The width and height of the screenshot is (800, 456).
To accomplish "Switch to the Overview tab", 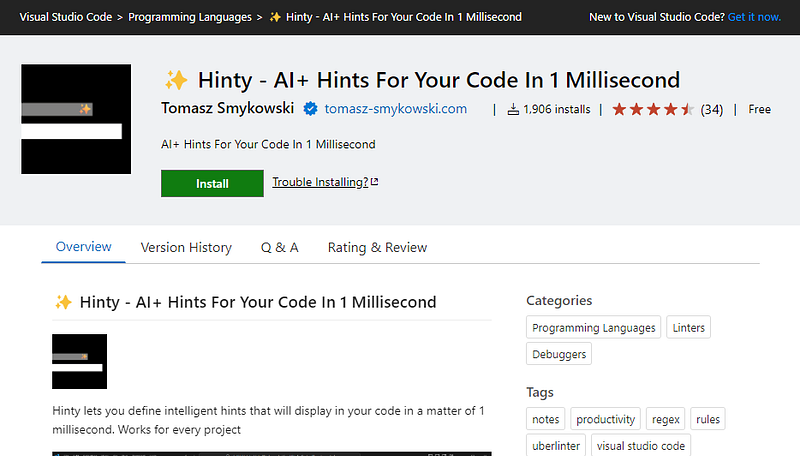I will tap(84, 247).
